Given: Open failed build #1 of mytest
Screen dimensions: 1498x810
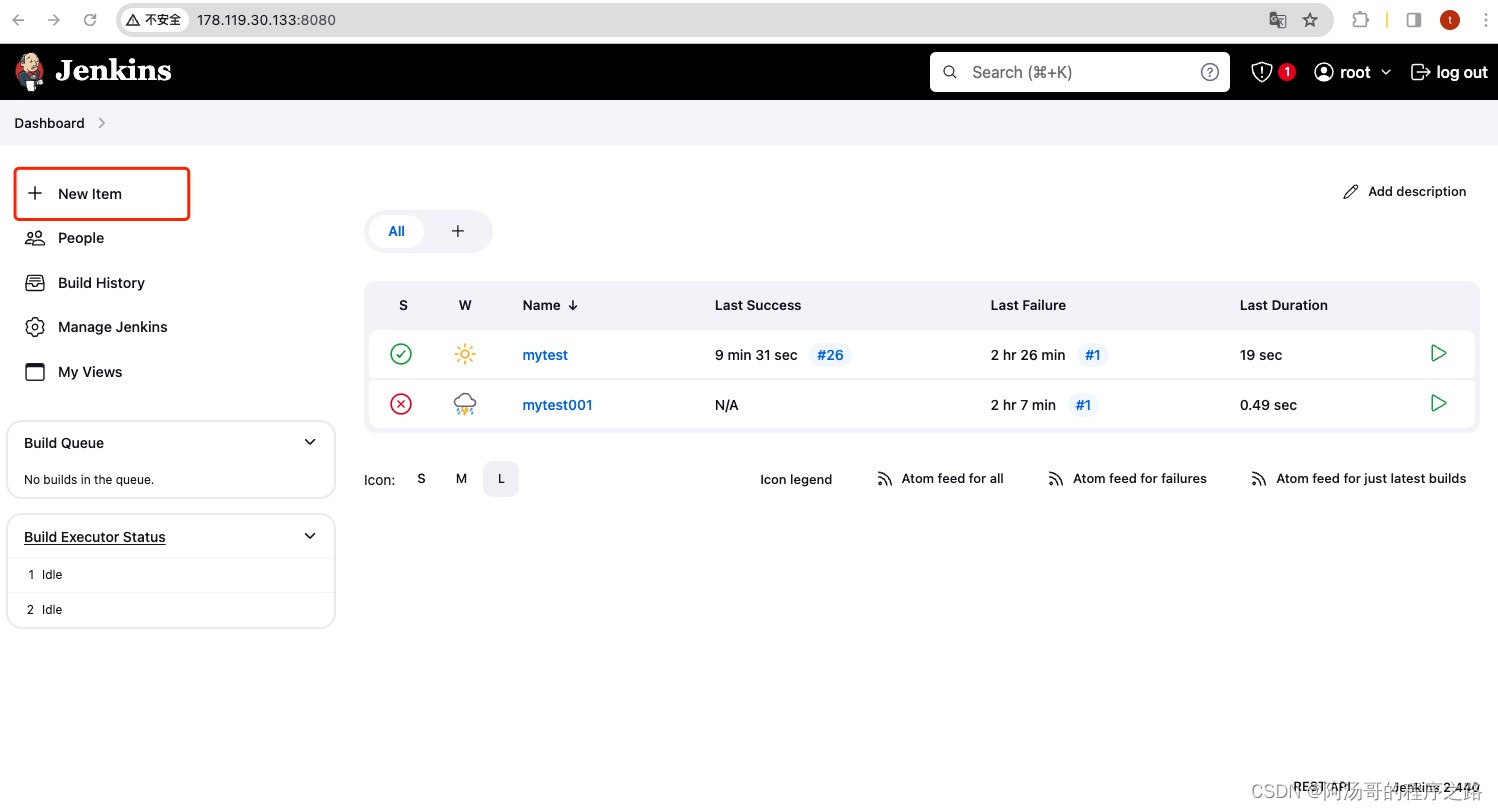Looking at the screenshot, I should [x=1093, y=355].
